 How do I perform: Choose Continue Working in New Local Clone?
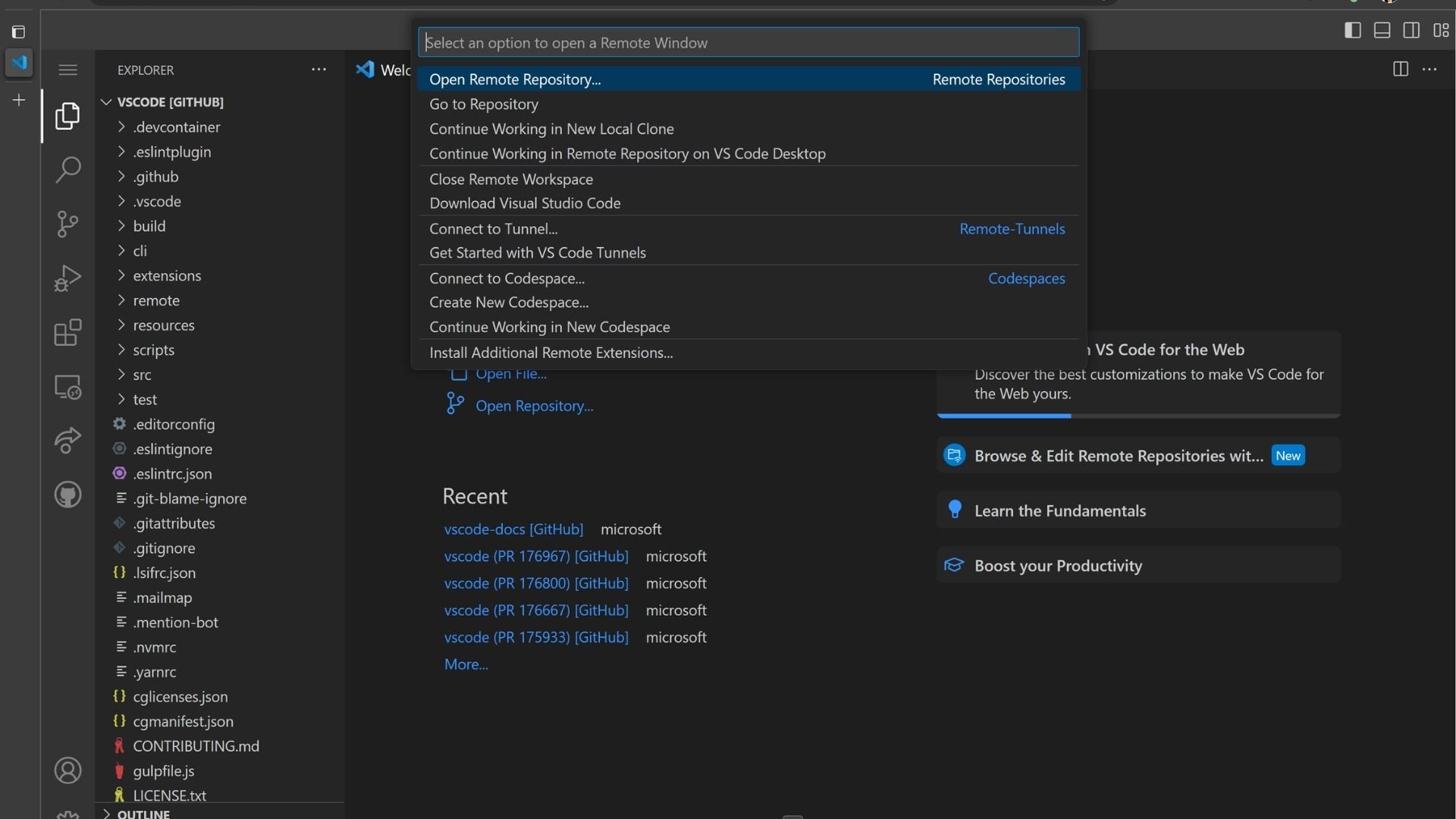tap(748, 129)
